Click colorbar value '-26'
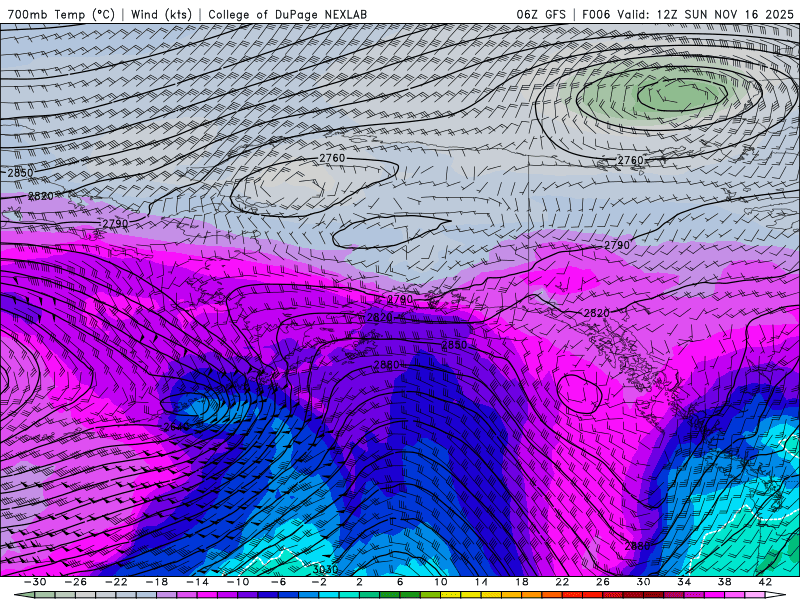Viewport: 800px width, 600px height. tap(76, 582)
